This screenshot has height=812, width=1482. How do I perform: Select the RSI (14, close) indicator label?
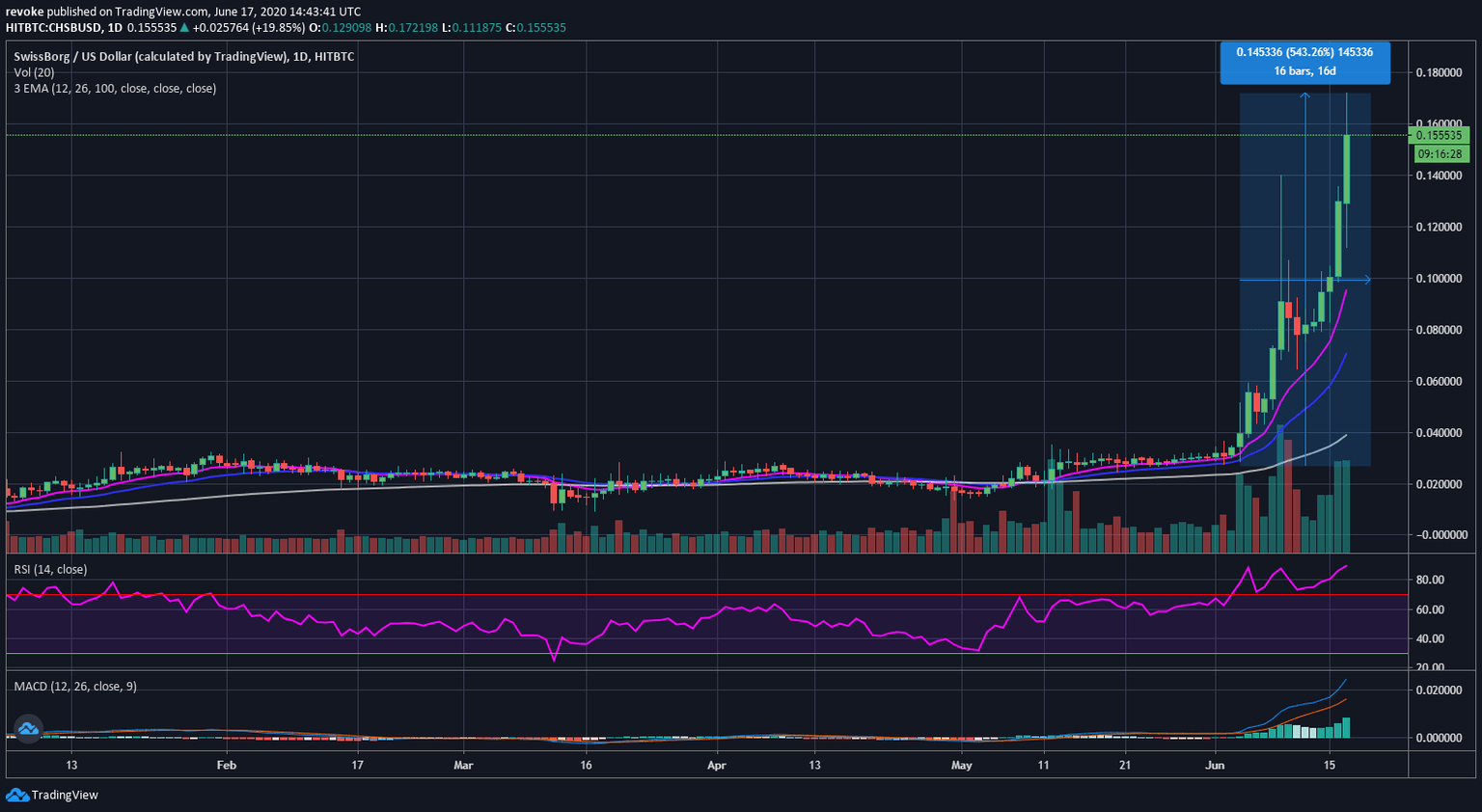[x=50, y=570]
